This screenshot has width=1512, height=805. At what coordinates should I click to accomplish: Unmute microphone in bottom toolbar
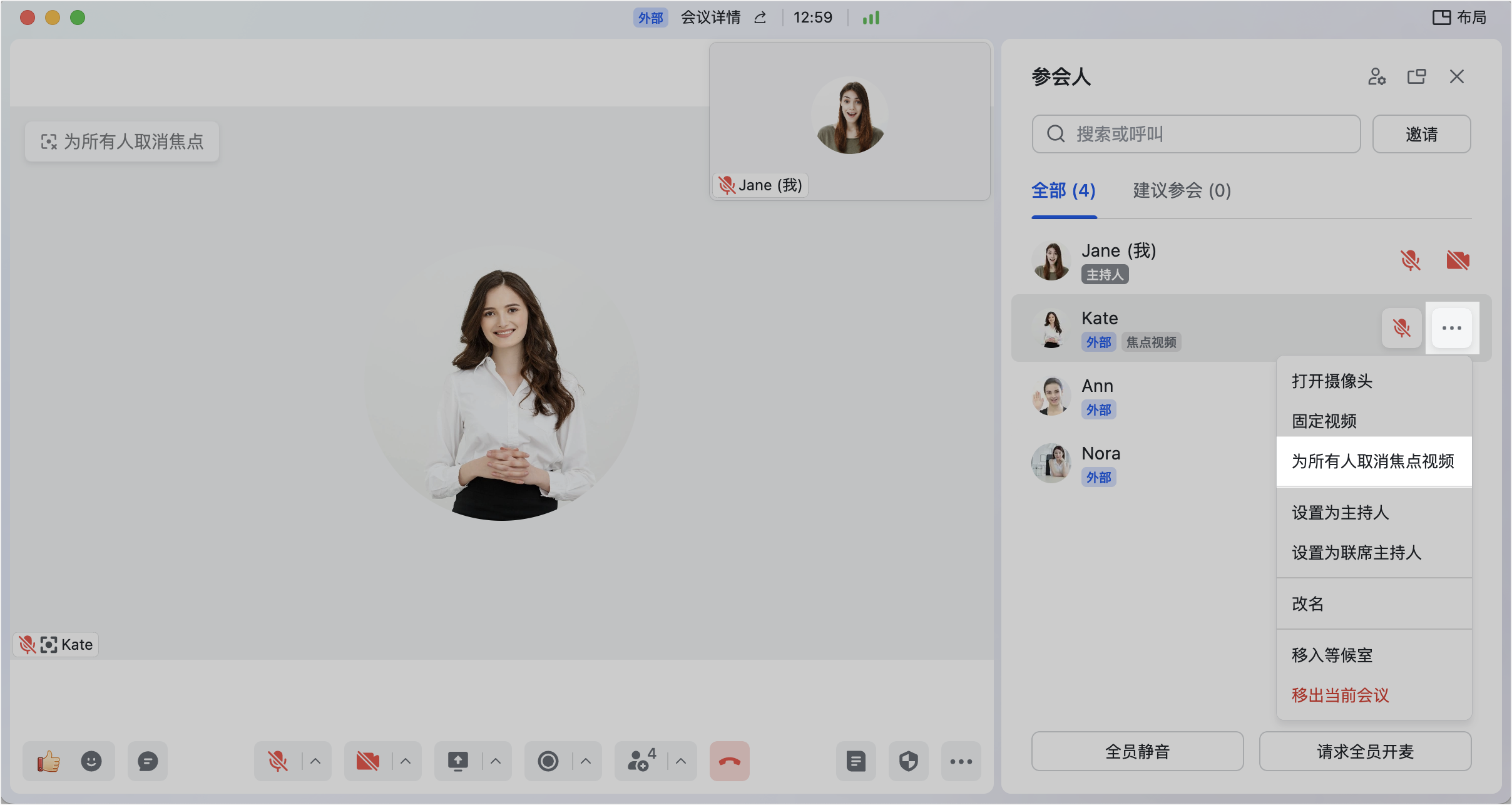(x=278, y=761)
